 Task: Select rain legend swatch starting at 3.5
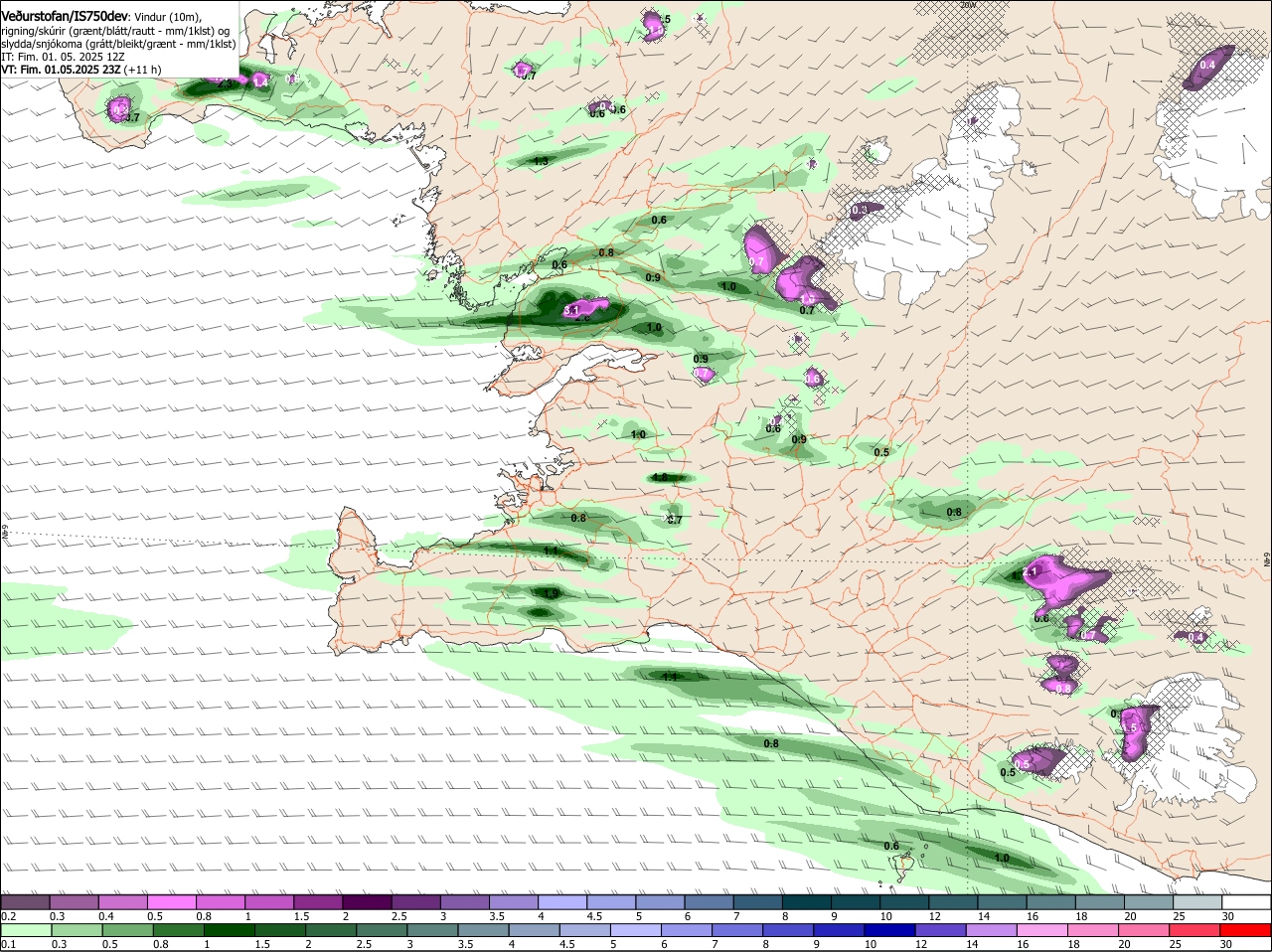point(483,930)
